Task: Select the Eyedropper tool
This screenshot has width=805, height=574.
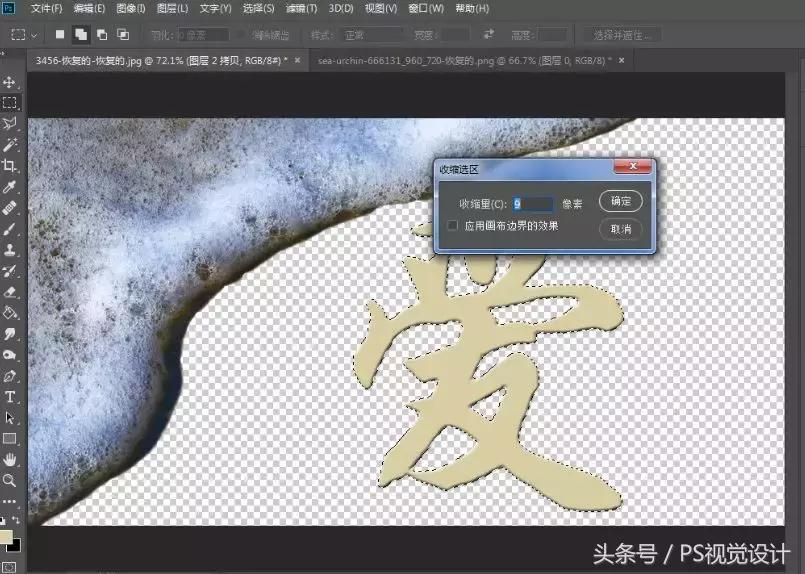Action: click(9, 186)
